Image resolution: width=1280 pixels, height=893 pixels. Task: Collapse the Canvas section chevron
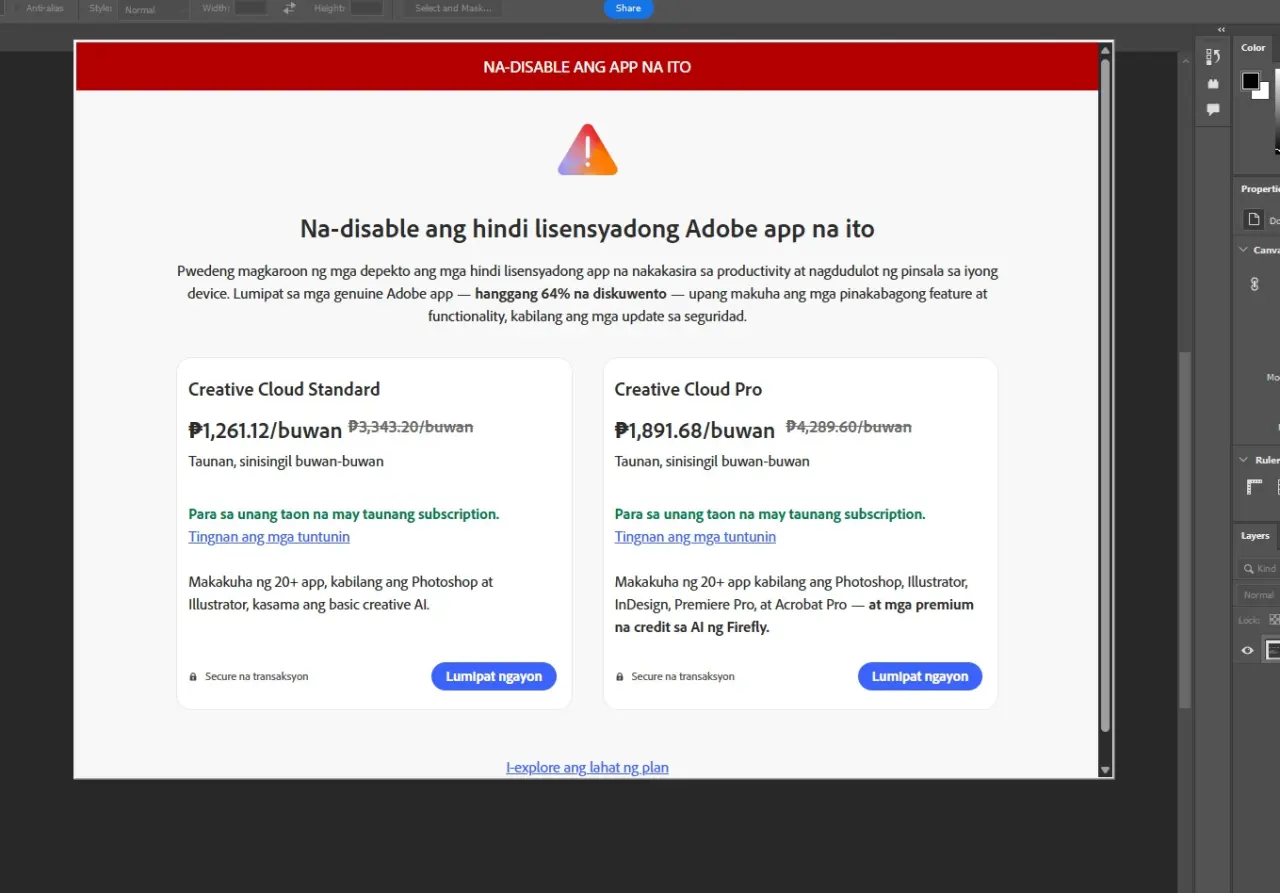(1243, 250)
